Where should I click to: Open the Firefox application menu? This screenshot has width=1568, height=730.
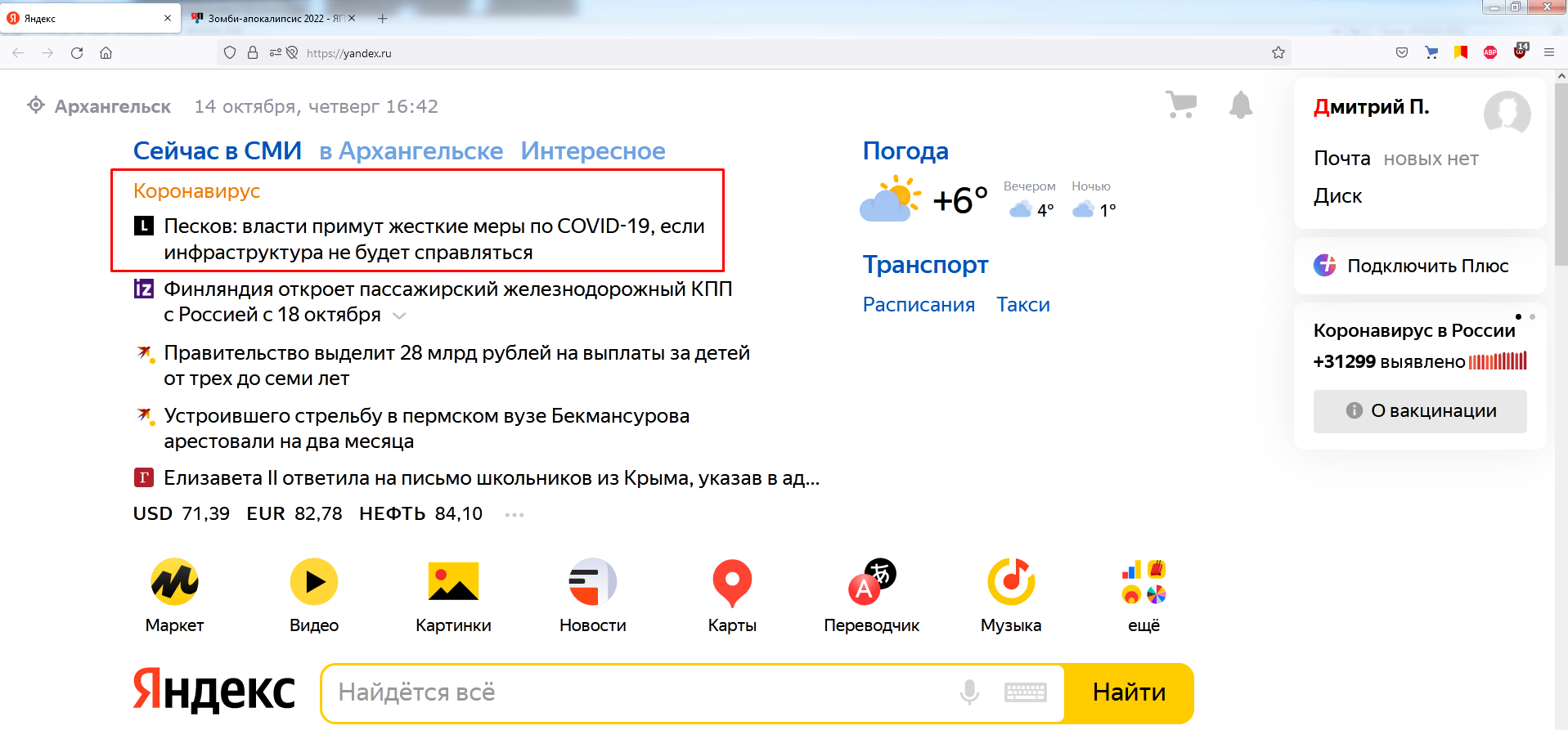click(x=1549, y=53)
